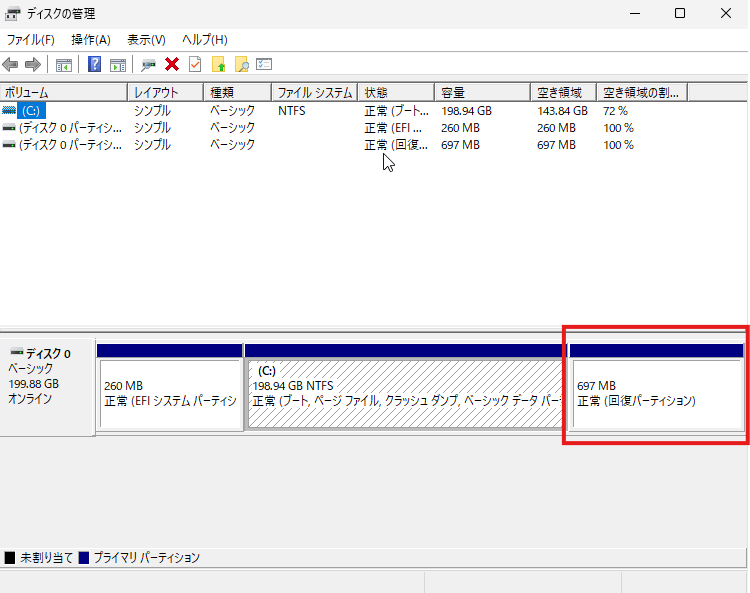The height and width of the screenshot is (593, 750).
Task: Click the folder with green arrow icon
Action: pyautogui.click(x=219, y=64)
